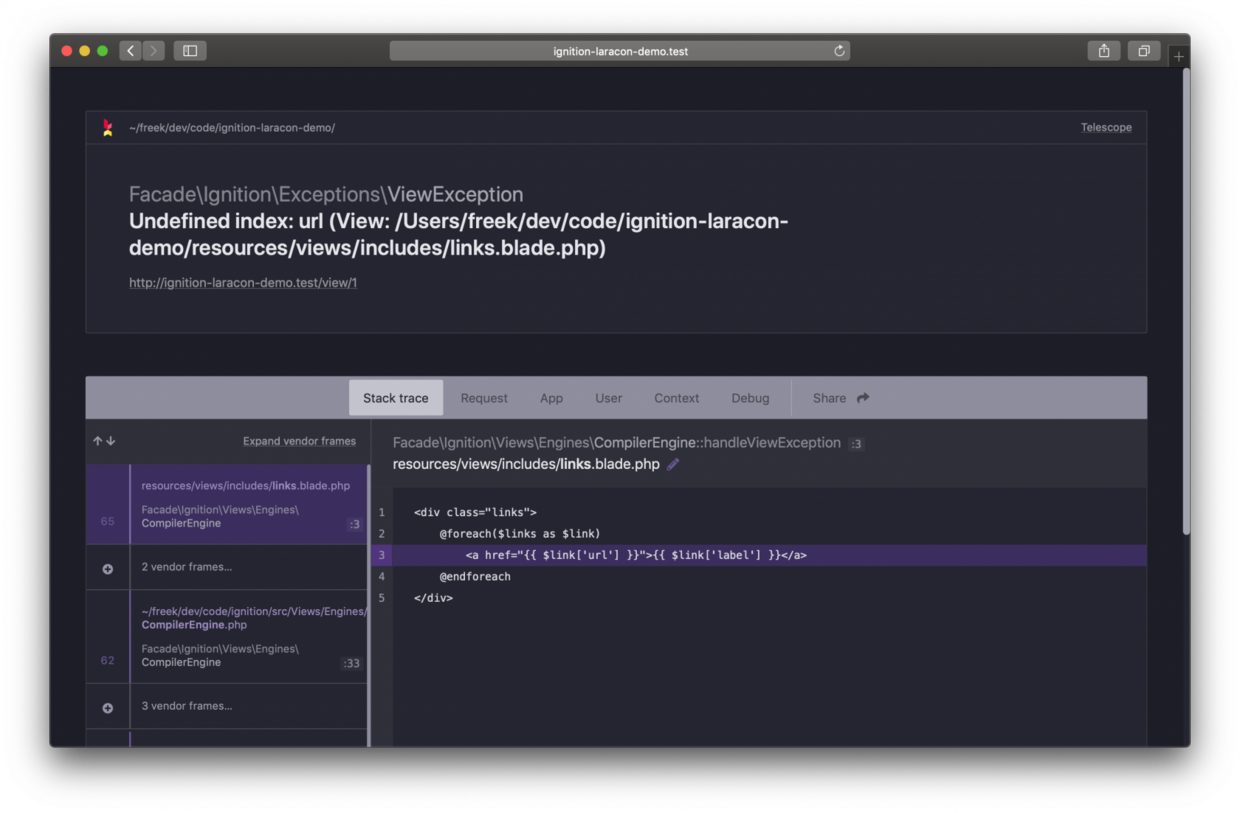
Task: Switch to the Request tab
Action: [x=484, y=398]
